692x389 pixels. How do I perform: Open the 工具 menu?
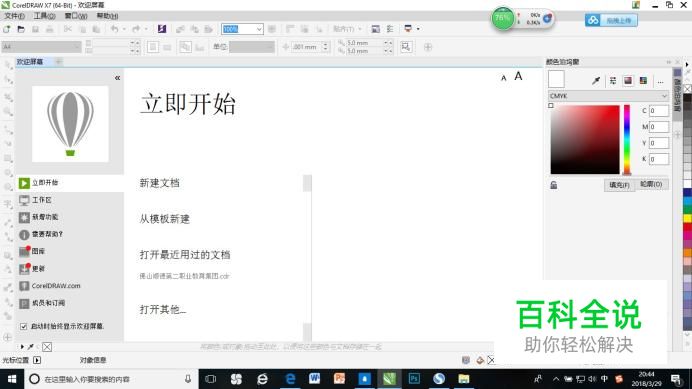pyautogui.click(x=45, y=16)
